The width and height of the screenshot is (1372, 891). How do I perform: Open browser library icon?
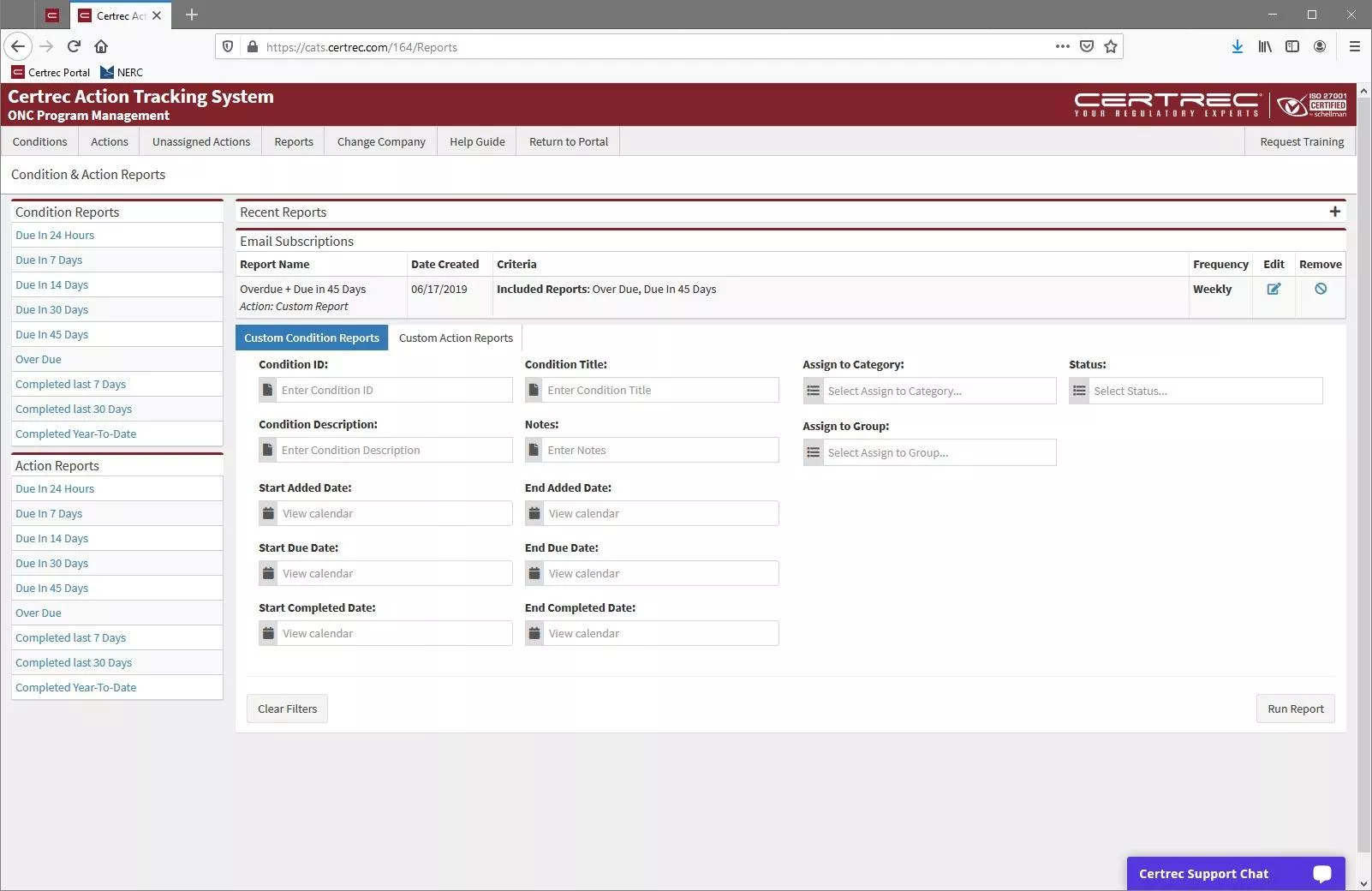[x=1265, y=46]
